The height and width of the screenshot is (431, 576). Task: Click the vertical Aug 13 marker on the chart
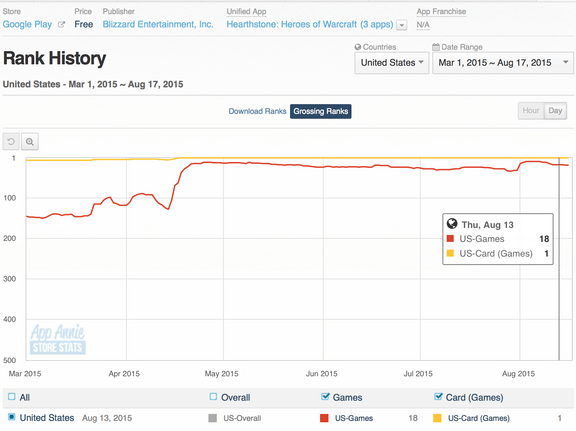[x=559, y=259]
